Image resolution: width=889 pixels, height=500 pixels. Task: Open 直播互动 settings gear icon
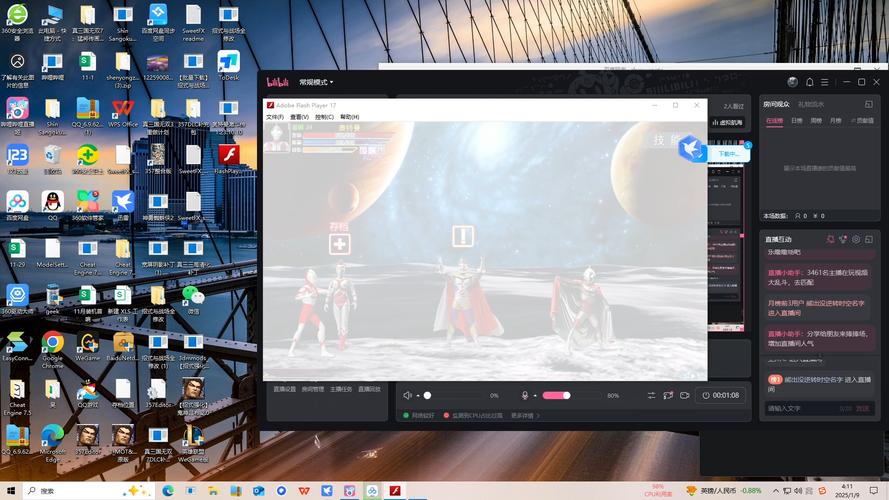click(x=856, y=239)
